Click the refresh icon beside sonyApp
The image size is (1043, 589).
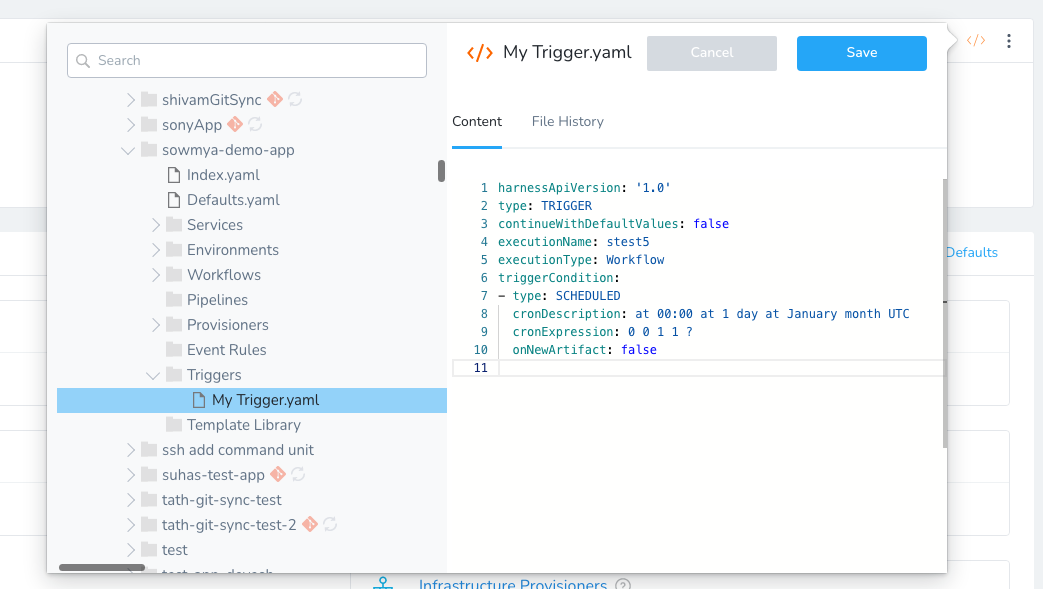point(255,124)
